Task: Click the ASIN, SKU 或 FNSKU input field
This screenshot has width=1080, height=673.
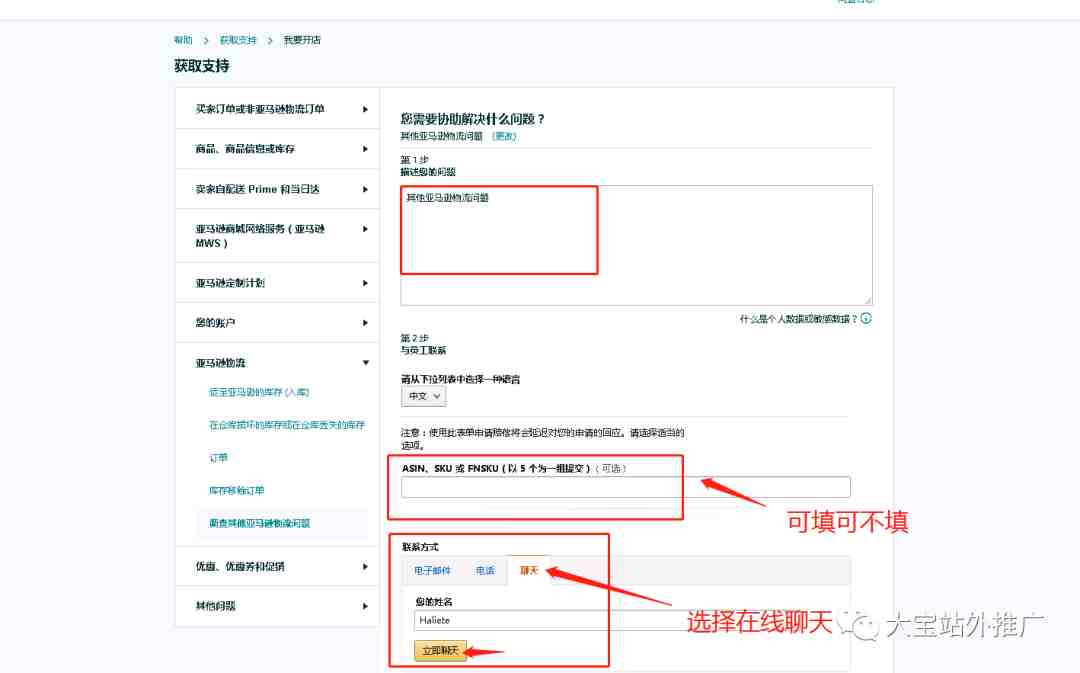Action: 625,487
